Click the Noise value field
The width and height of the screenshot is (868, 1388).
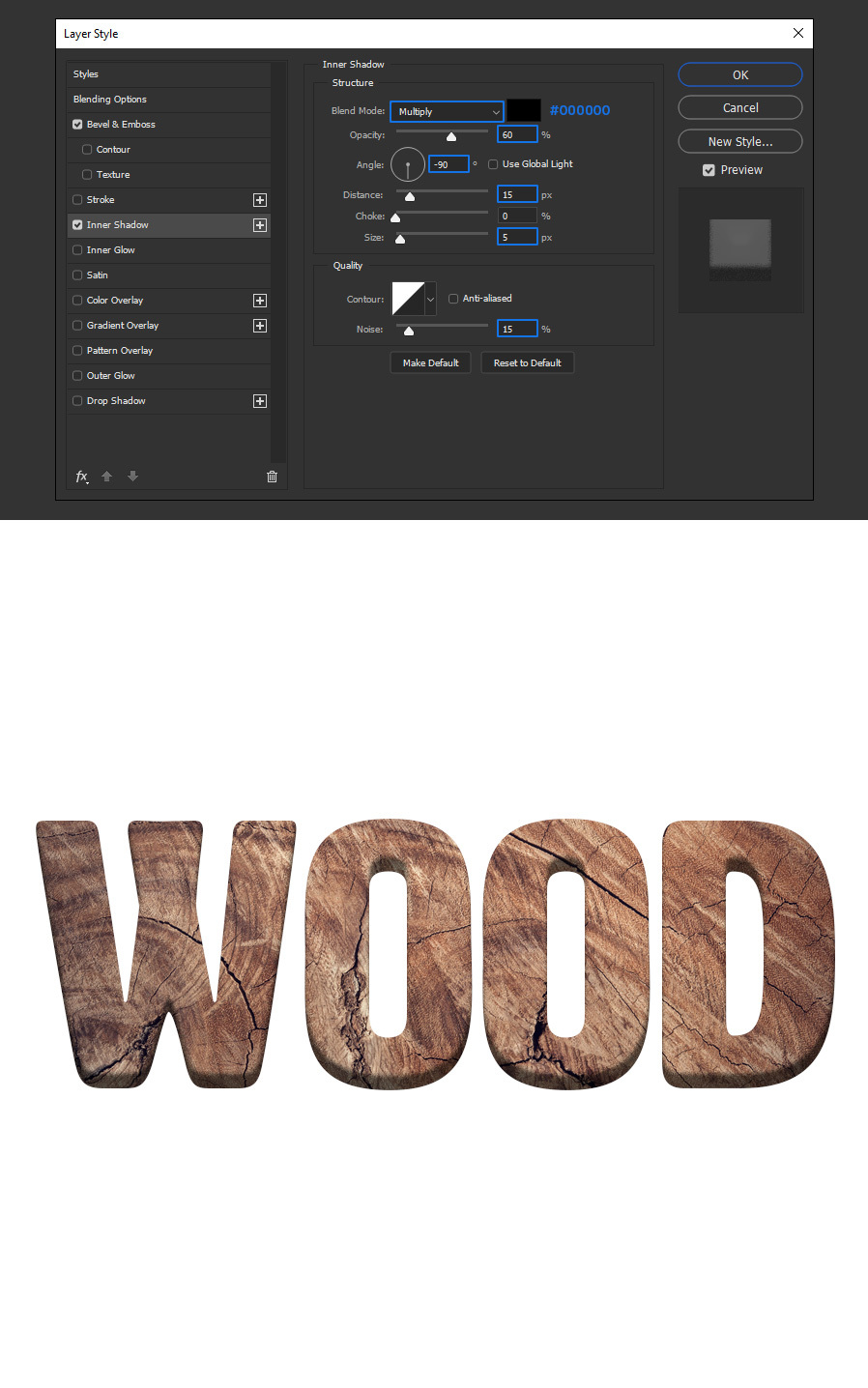[x=517, y=329]
